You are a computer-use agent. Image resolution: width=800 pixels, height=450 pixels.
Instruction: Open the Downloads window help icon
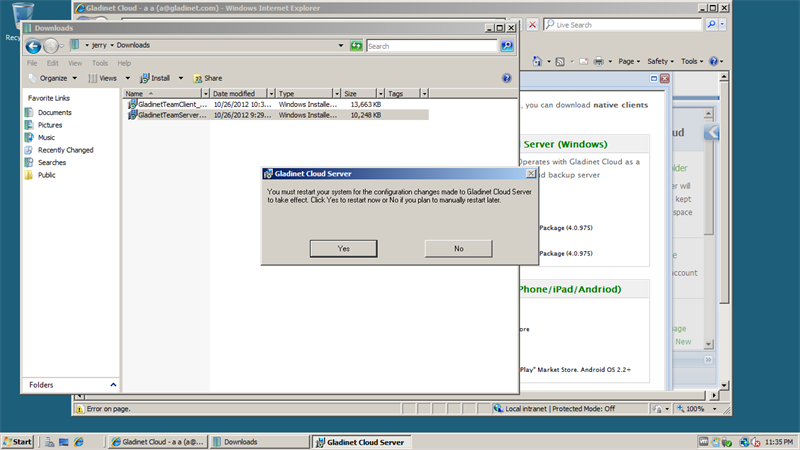pos(507,78)
